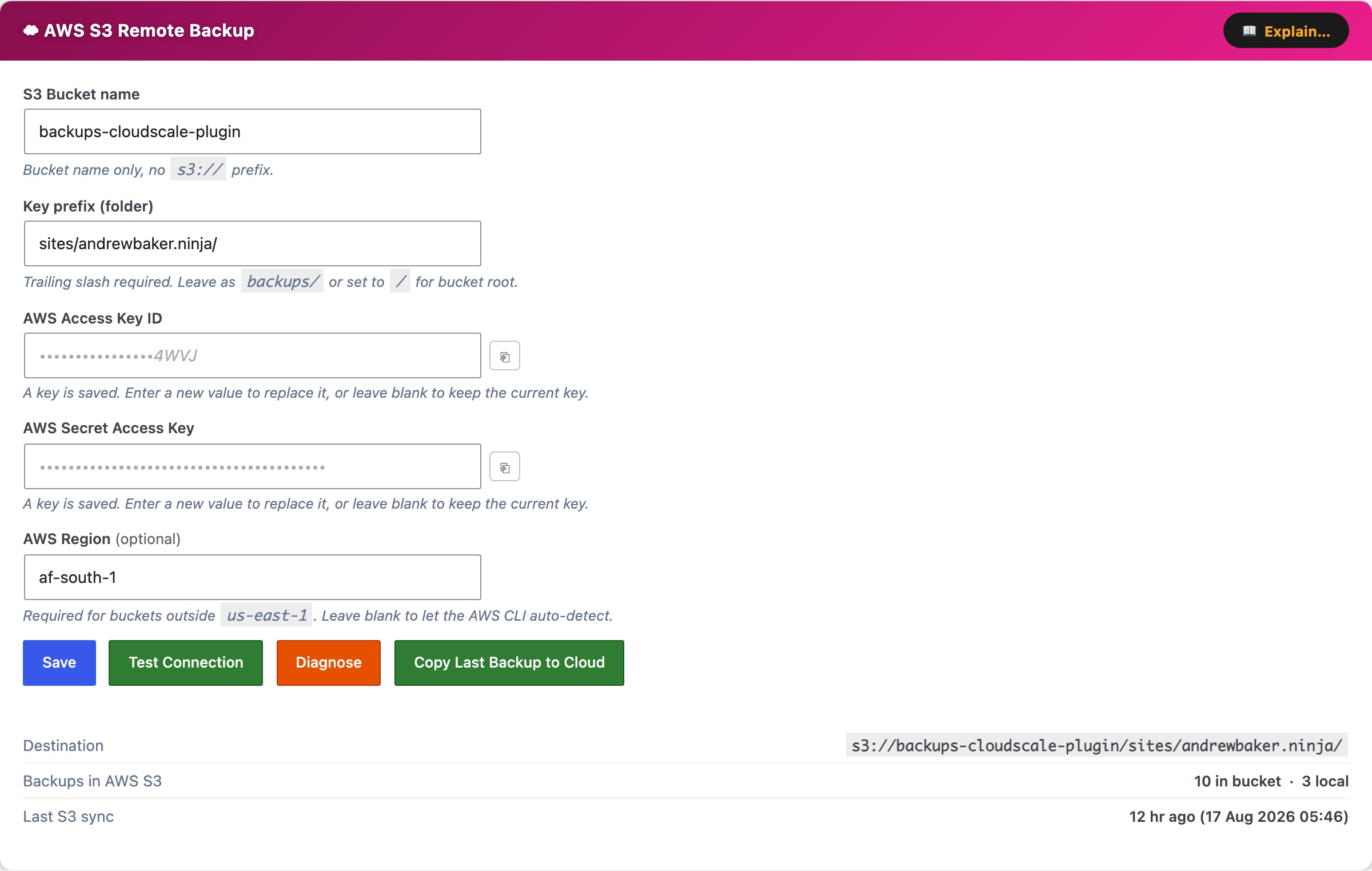Viewport: 1372px width, 871px height.
Task: Select the s3:// destination path text
Action: [x=1097, y=745]
